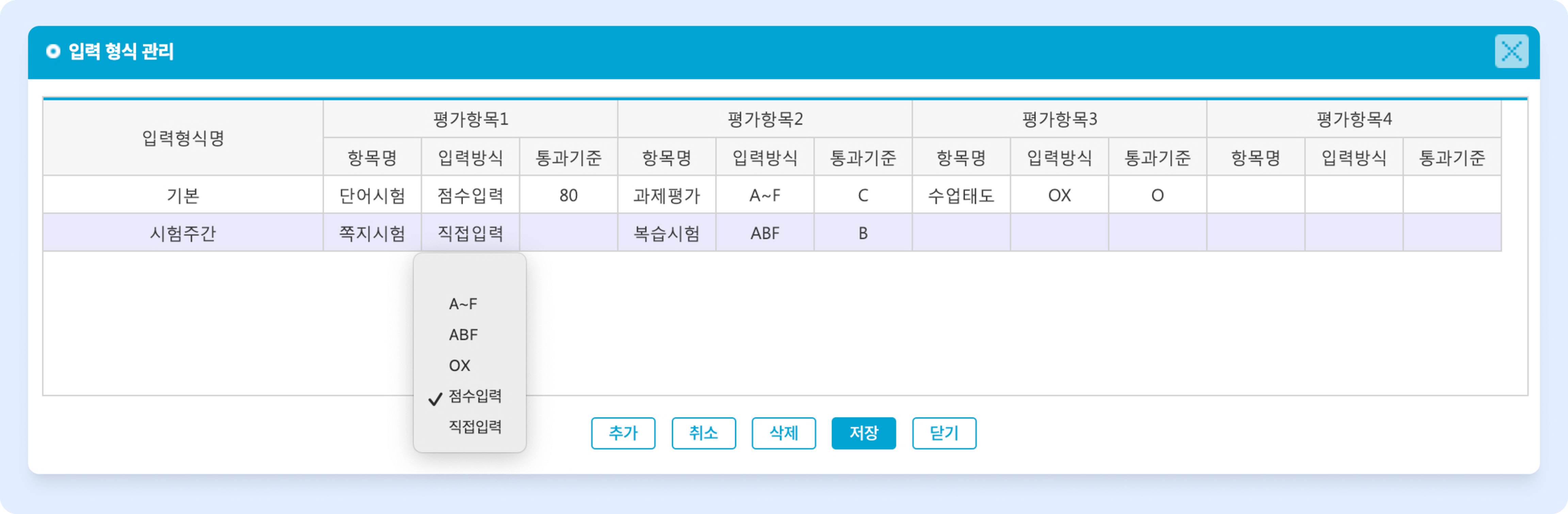Pick OX from the dropdown list
Viewport: 1568px width, 514px height.
(x=460, y=365)
